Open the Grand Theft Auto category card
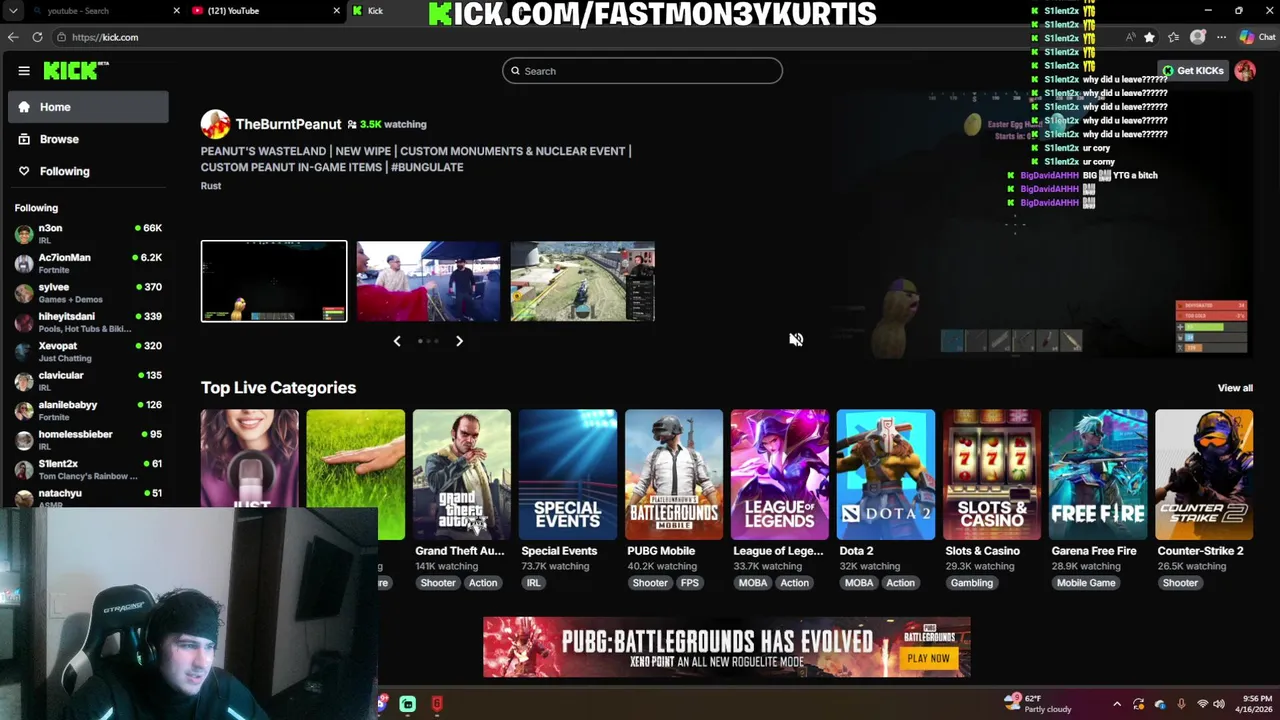The width and height of the screenshot is (1280, 720). 462,475
